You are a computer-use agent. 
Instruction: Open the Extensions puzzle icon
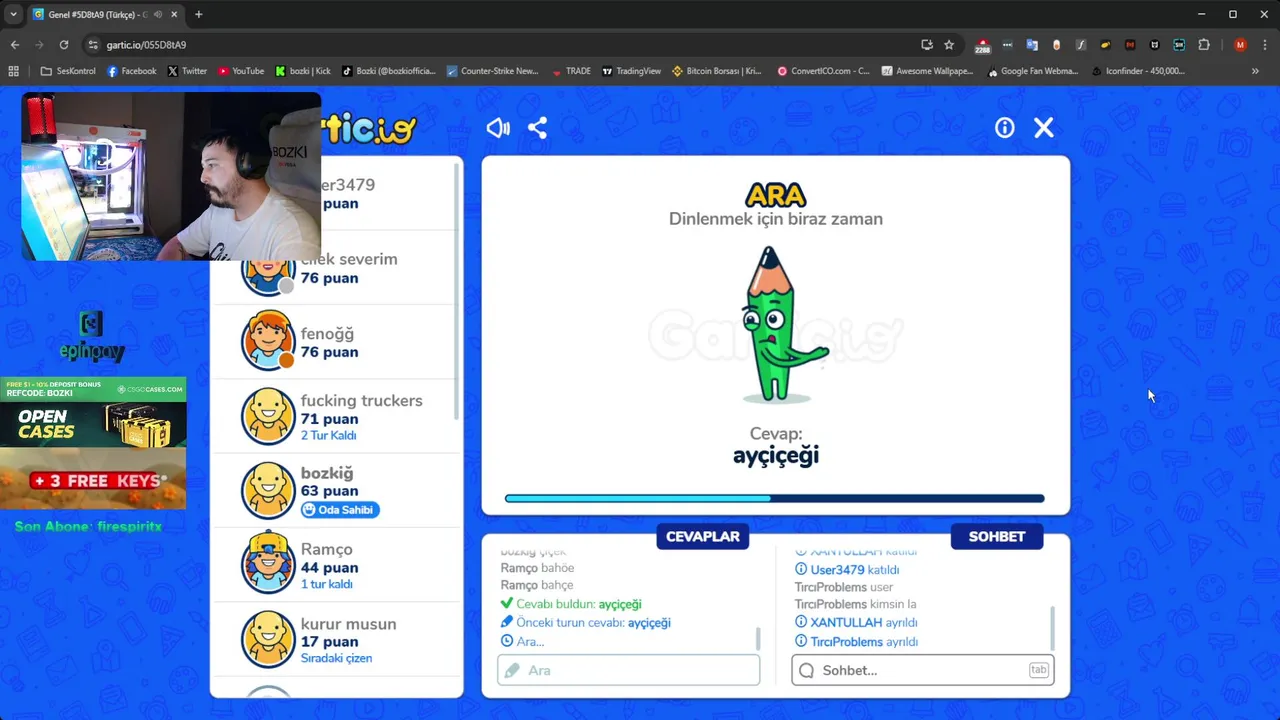pyautogui.click(x=1204, y=45)
